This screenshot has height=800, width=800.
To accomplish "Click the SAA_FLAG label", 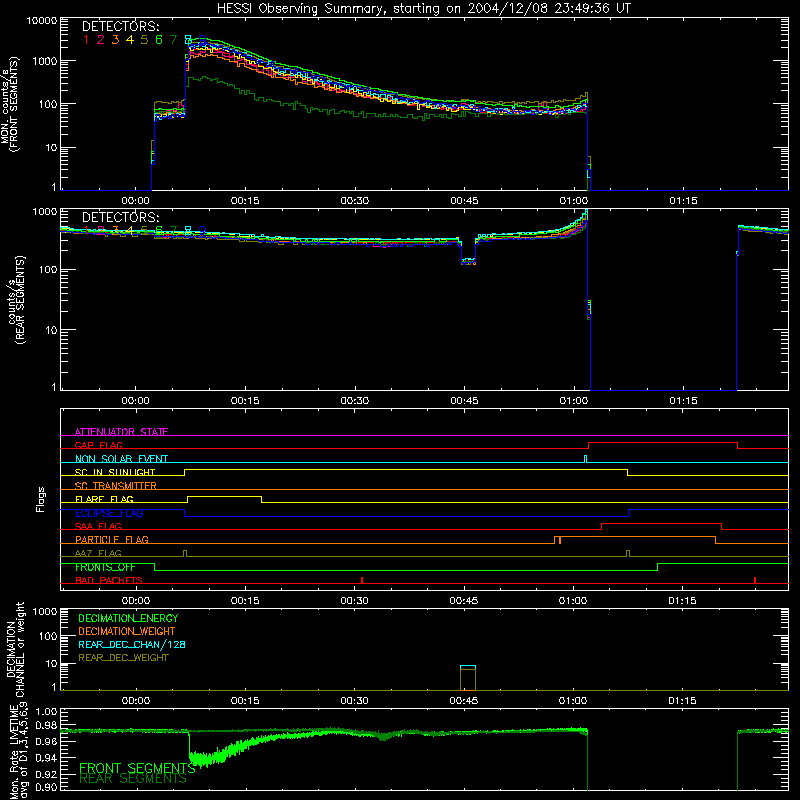I will 98,526.
